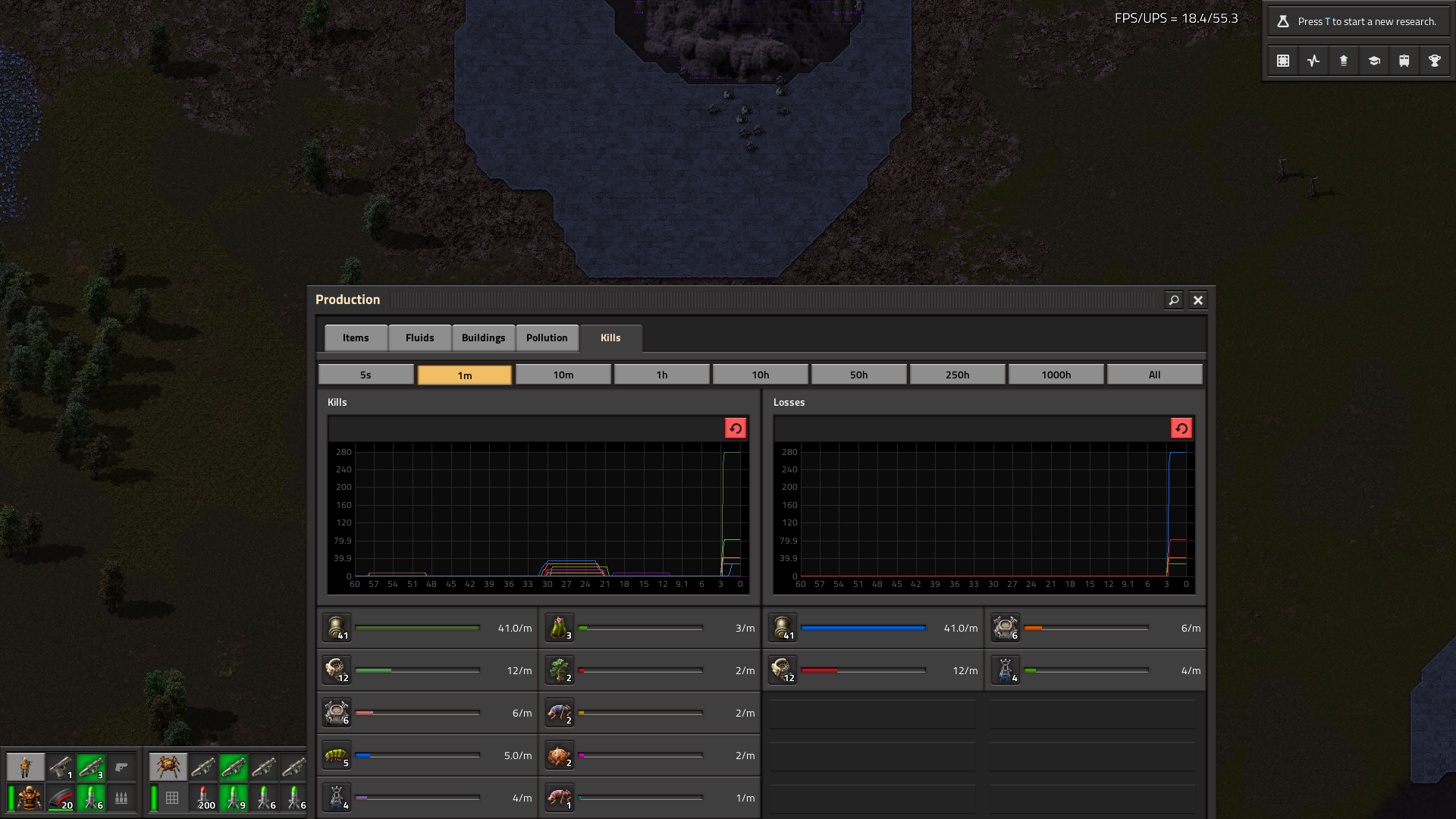Click the magnifier search icon in Production
The image size is (1456, 819).
[x=1174, y=300]
